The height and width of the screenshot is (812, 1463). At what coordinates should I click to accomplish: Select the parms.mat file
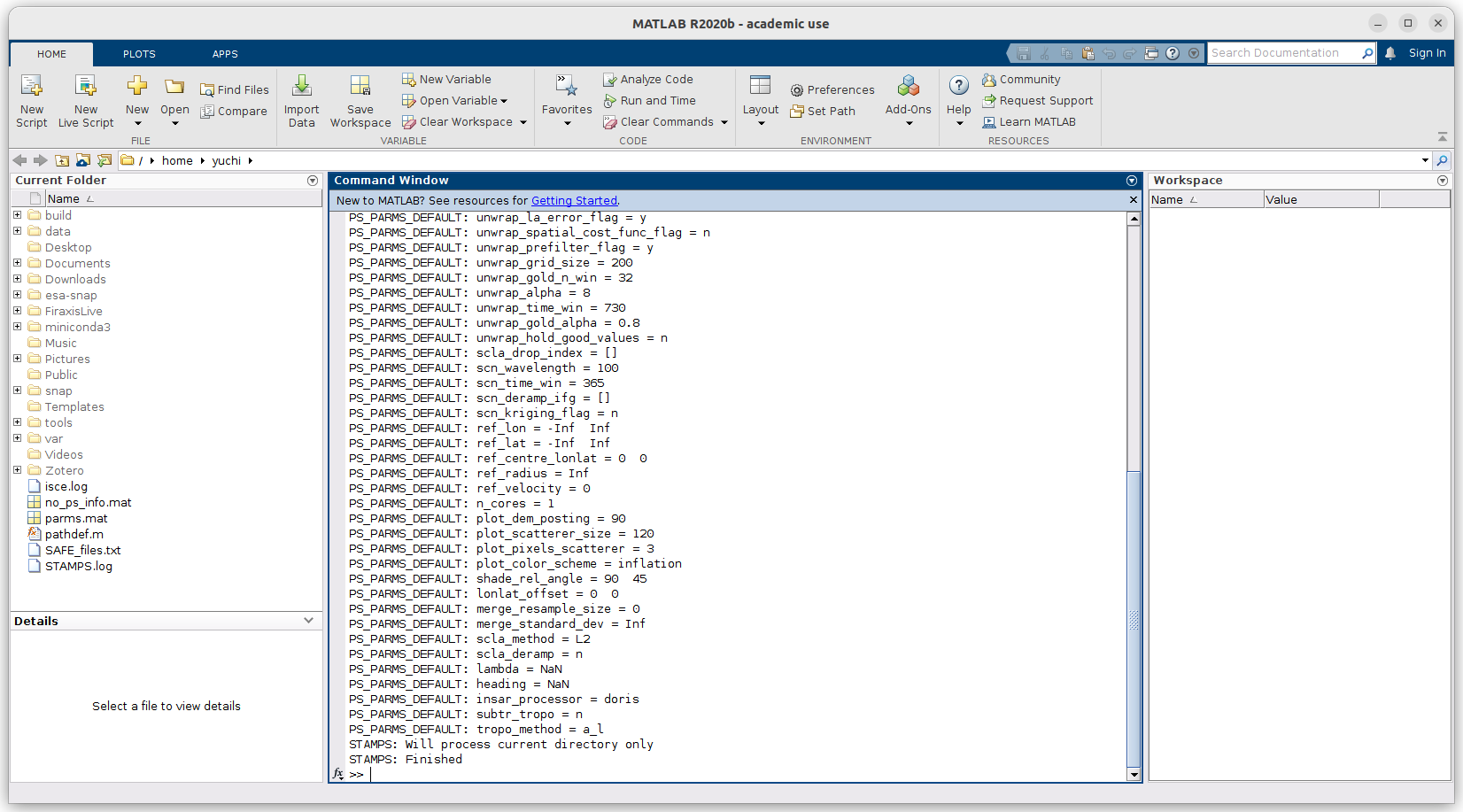76,519
